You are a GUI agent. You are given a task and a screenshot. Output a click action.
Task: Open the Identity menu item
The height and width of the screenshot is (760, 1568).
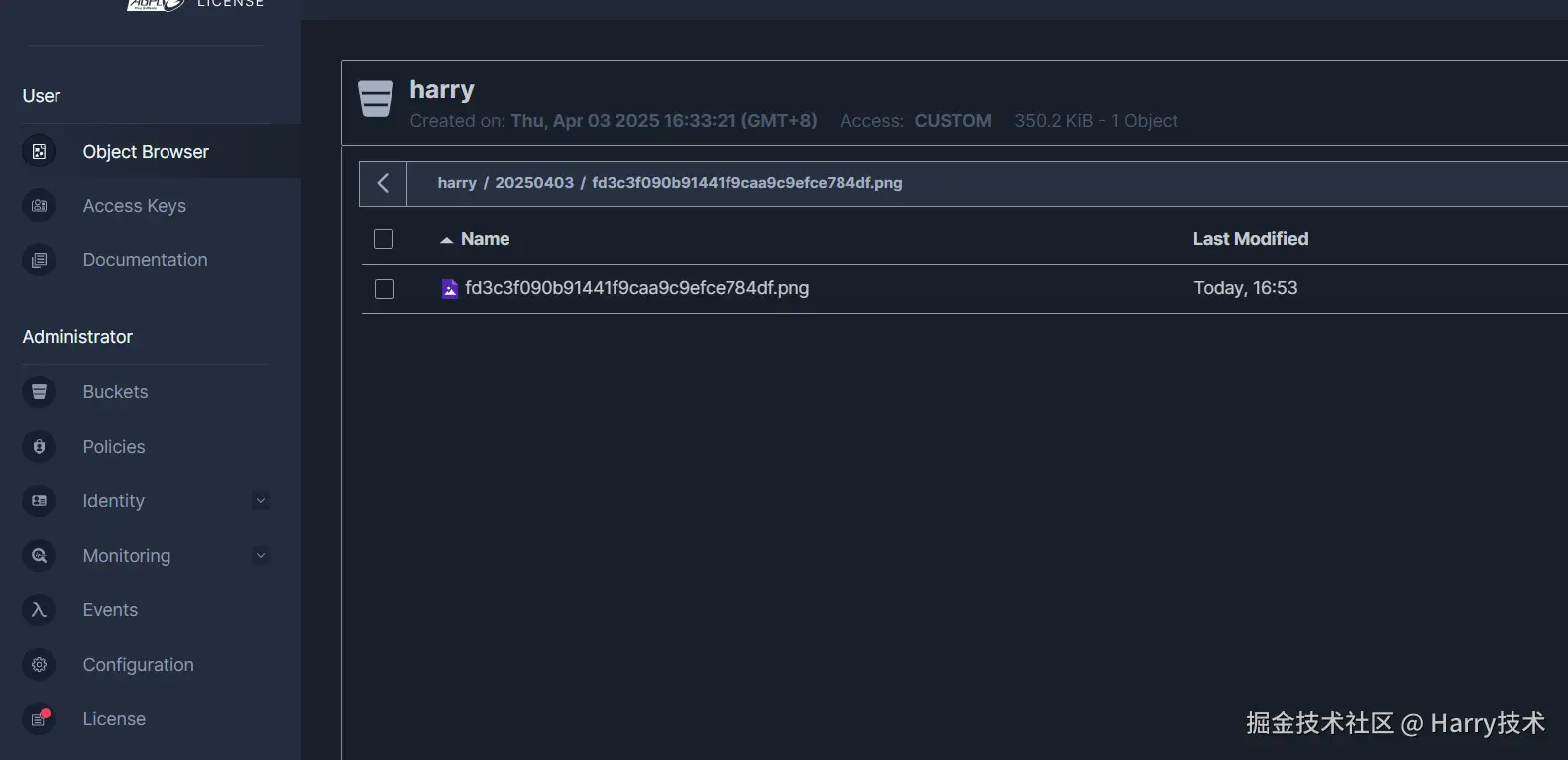pyautogui.click(x=114, y=501)
